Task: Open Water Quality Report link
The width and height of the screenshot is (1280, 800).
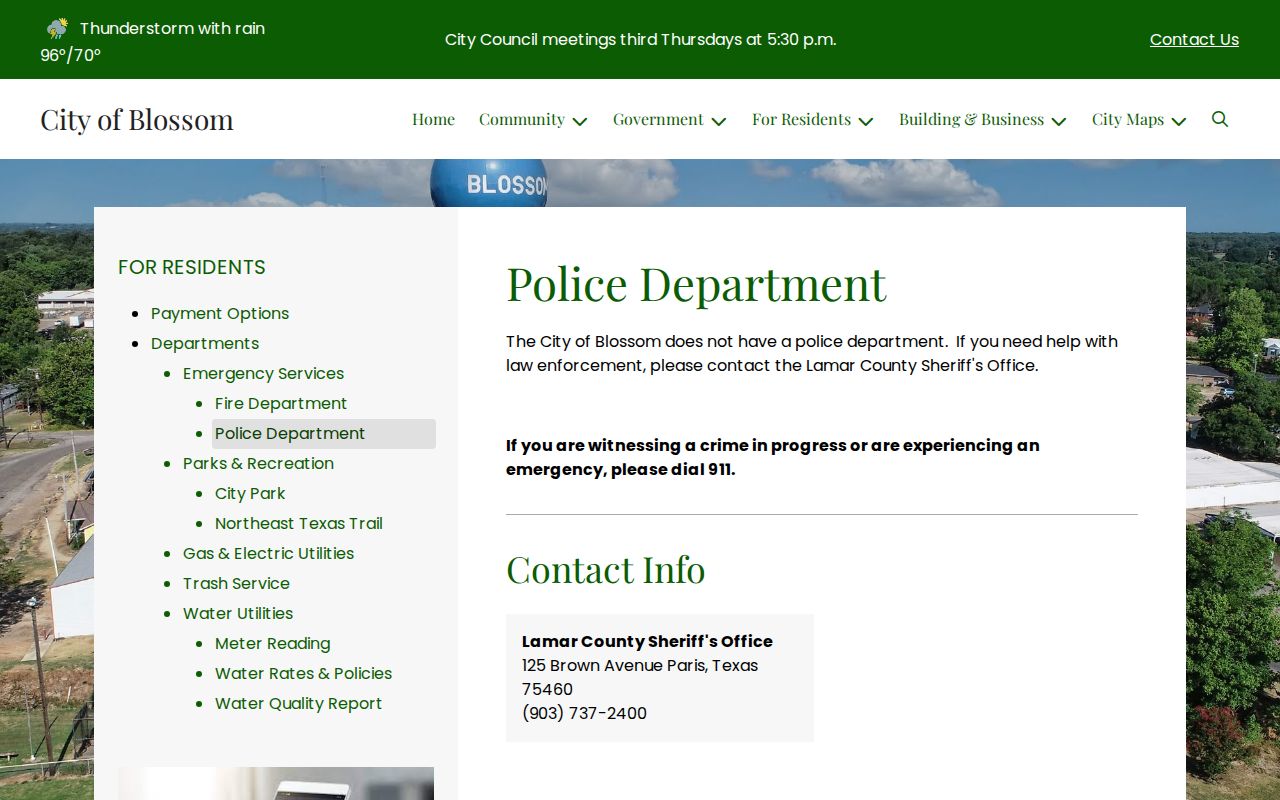Action: tap(298, 703)
